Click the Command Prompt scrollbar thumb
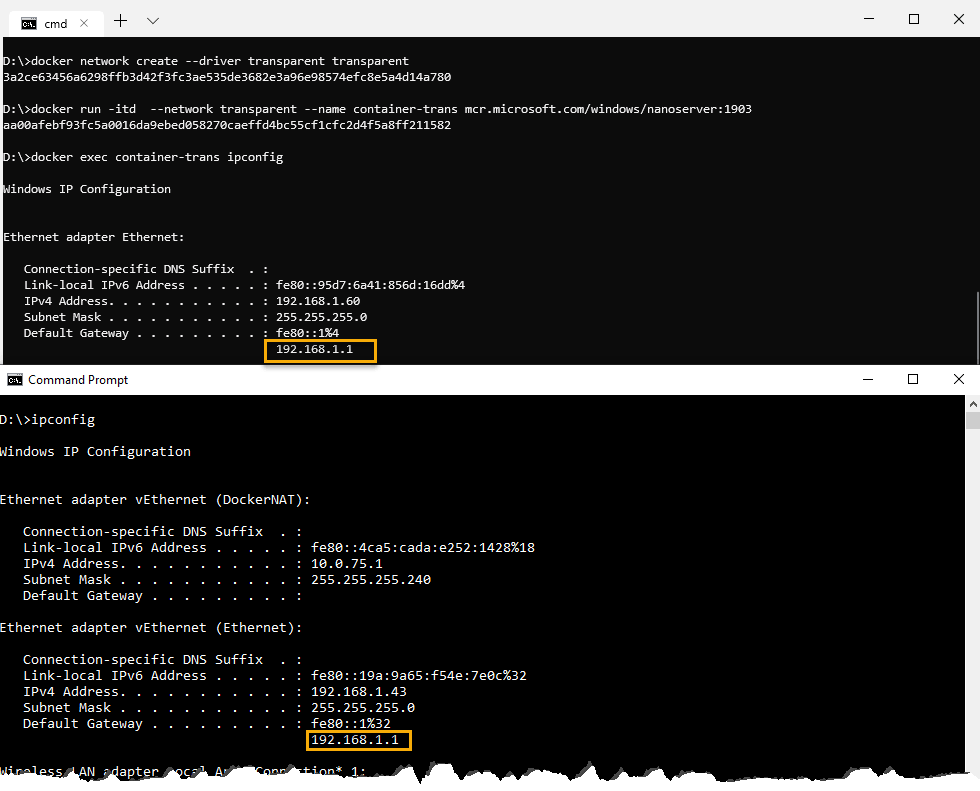This screenshot has height=791, width=980. point(972,420)
